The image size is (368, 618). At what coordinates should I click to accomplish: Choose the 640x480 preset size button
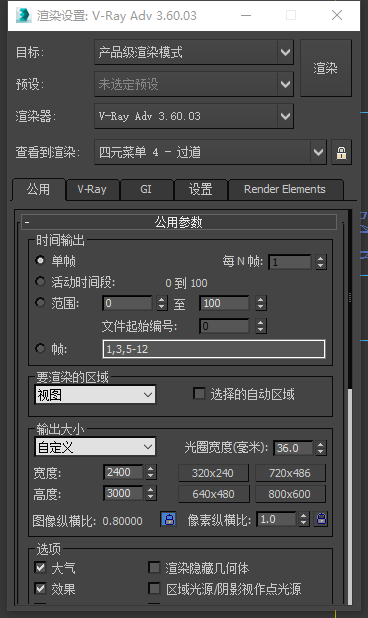tap(213, 494)
